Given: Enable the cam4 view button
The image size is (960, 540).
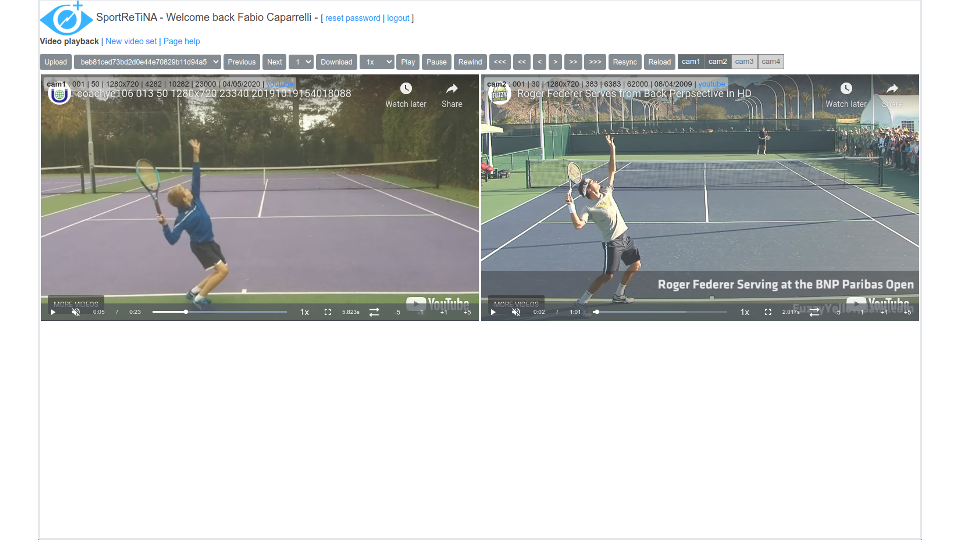Looking at the screenshot, I should click(771, 62).
